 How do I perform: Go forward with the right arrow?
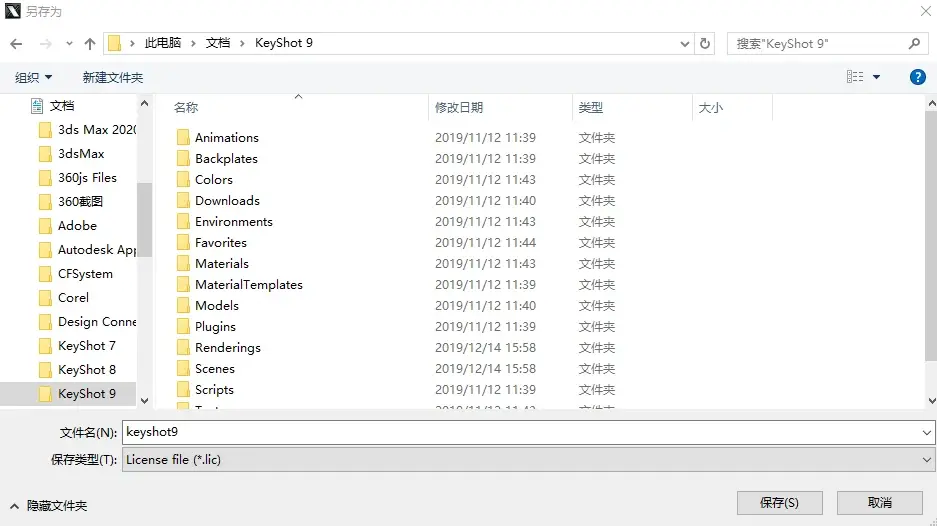45,44
